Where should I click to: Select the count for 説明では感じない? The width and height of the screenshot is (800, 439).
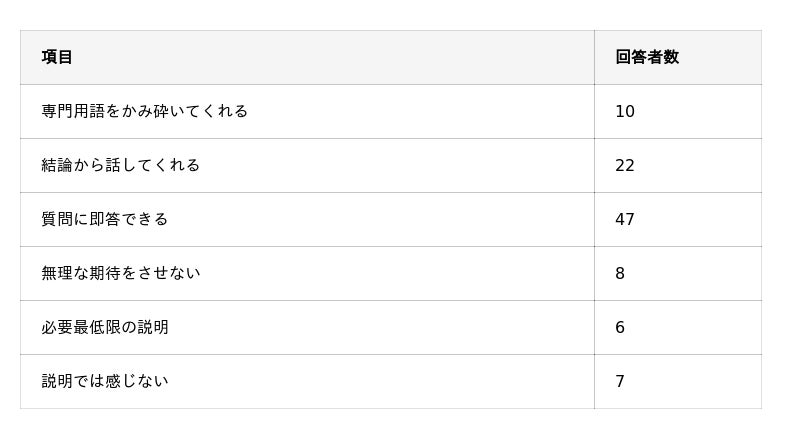point(620,381)
